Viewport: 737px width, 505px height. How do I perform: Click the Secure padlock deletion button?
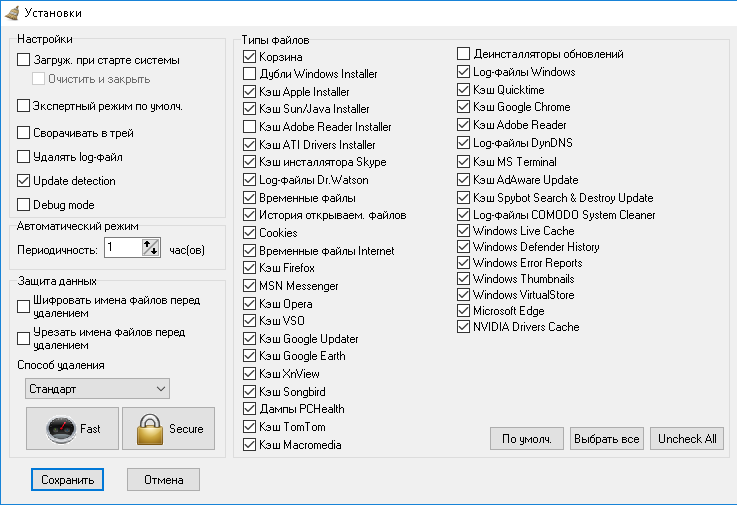[168, 428]
